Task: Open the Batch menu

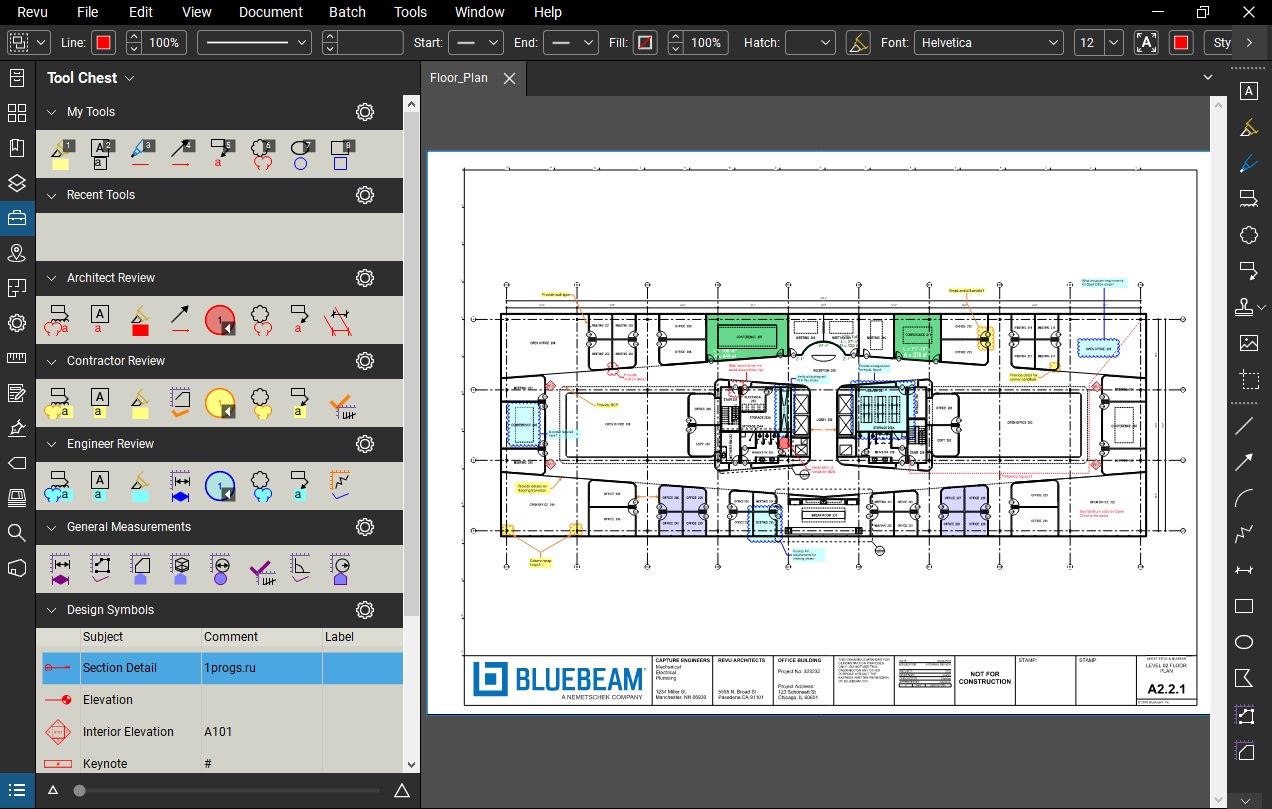Action: (347, 12)
